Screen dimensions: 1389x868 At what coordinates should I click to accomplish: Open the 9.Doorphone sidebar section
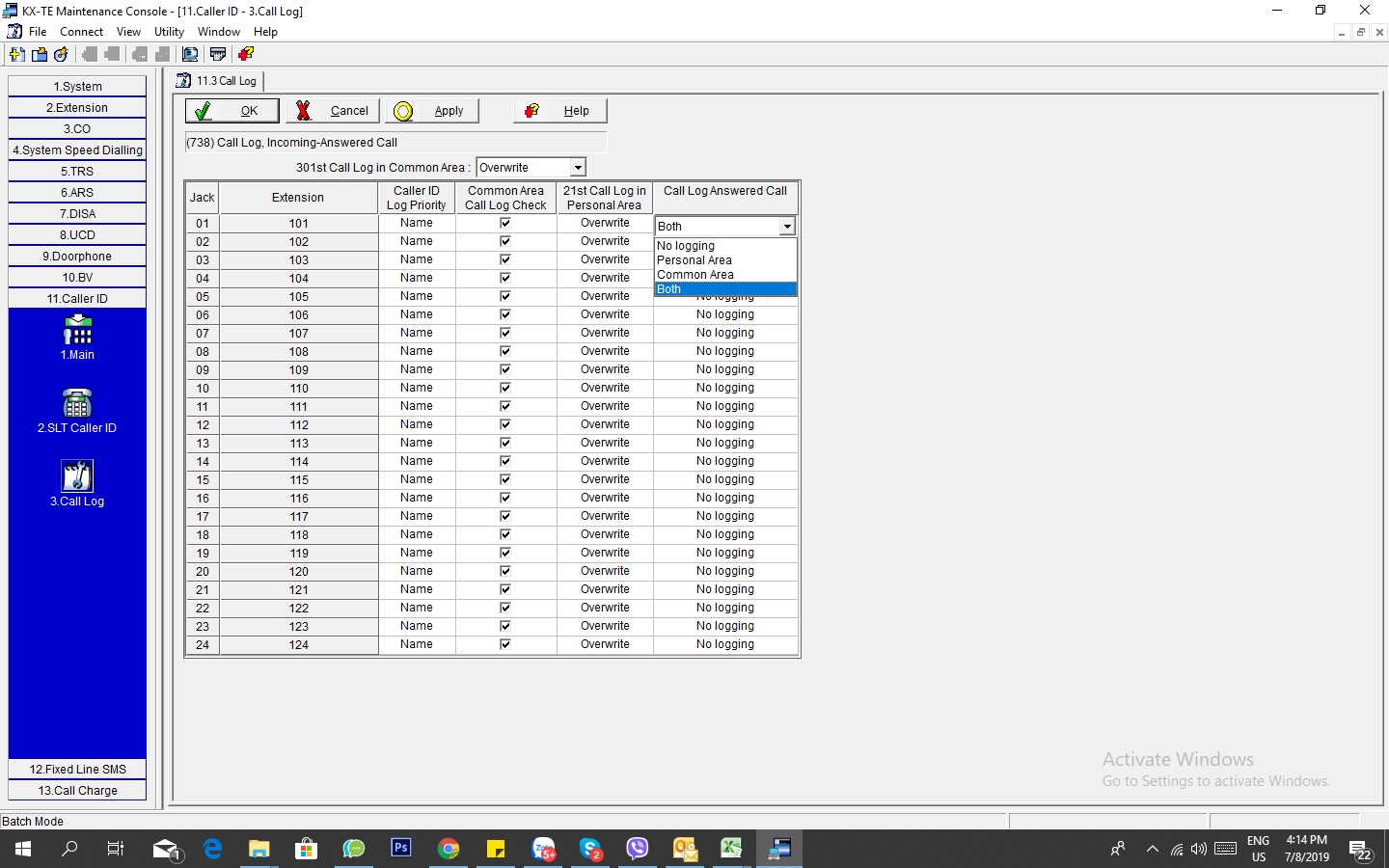(x=77, y=256)
